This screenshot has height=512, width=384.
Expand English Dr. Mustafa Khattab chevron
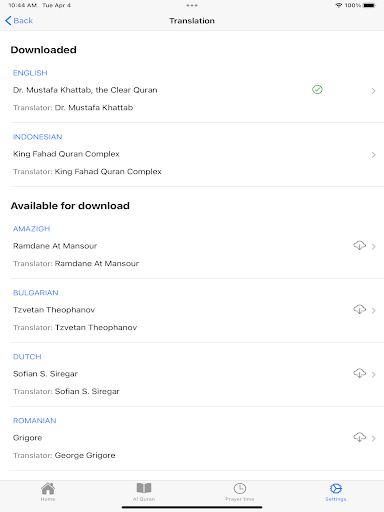pos(373,91)
